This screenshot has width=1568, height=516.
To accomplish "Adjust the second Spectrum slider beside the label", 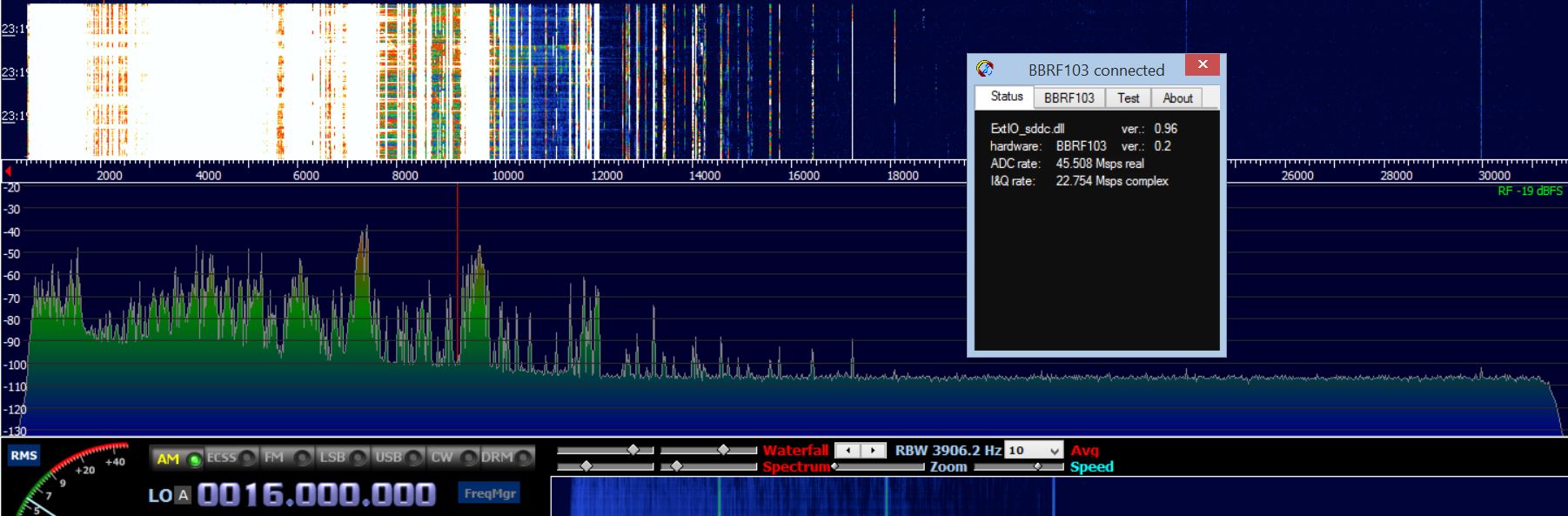I will tap(708, 466).
